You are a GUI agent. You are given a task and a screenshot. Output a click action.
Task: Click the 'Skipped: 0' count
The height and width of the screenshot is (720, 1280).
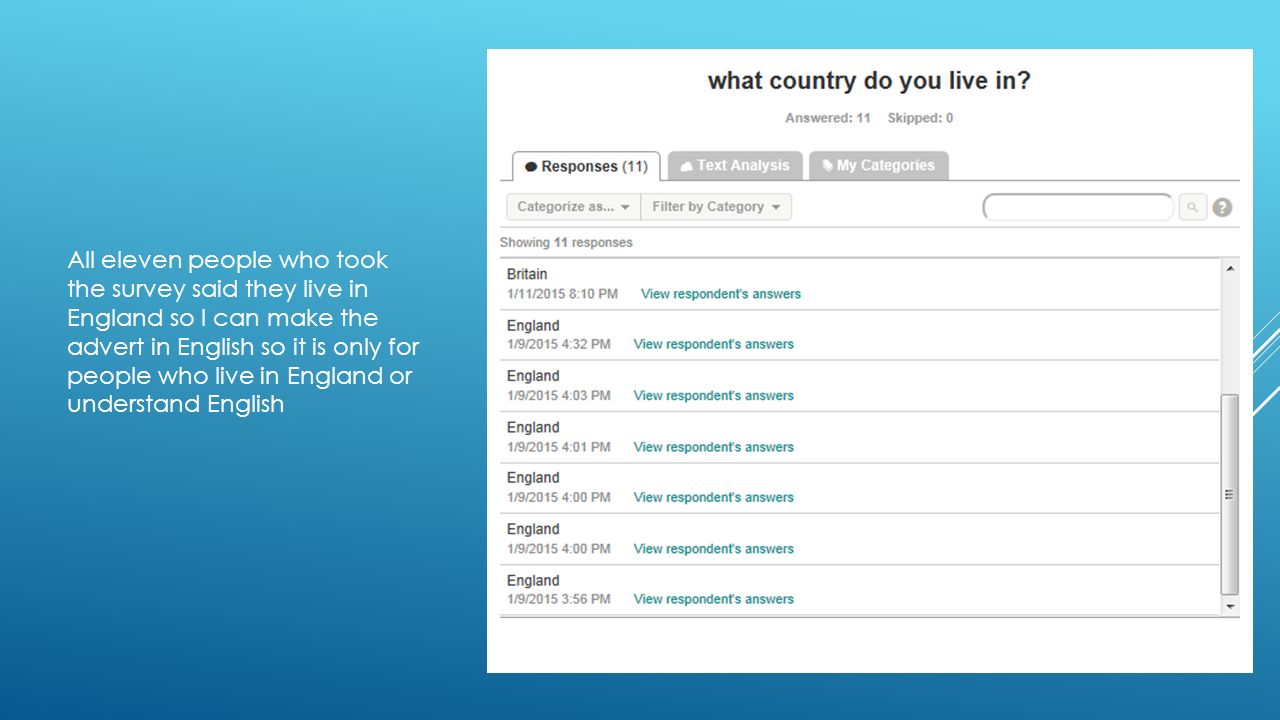click(920, 118)
